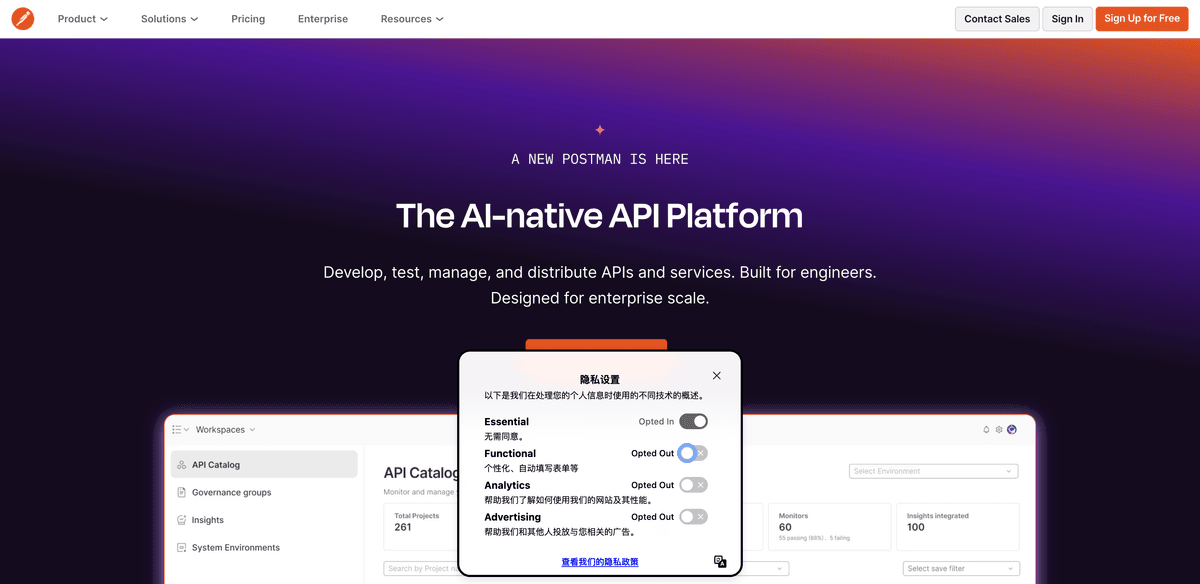Click Sign Up for Free

(x=1142, y=19)
